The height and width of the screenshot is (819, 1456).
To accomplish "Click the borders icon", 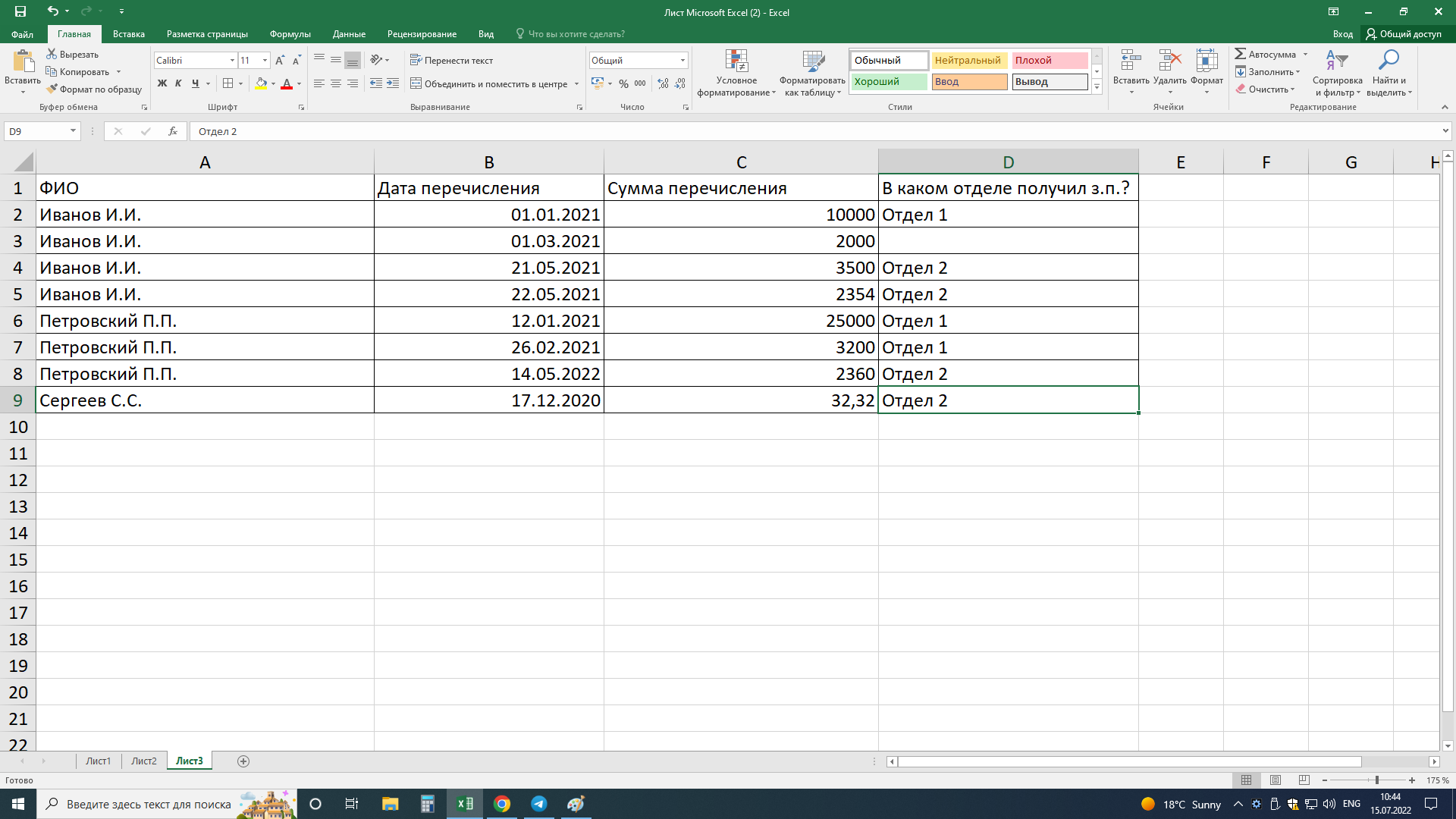I will pos(228,83).
